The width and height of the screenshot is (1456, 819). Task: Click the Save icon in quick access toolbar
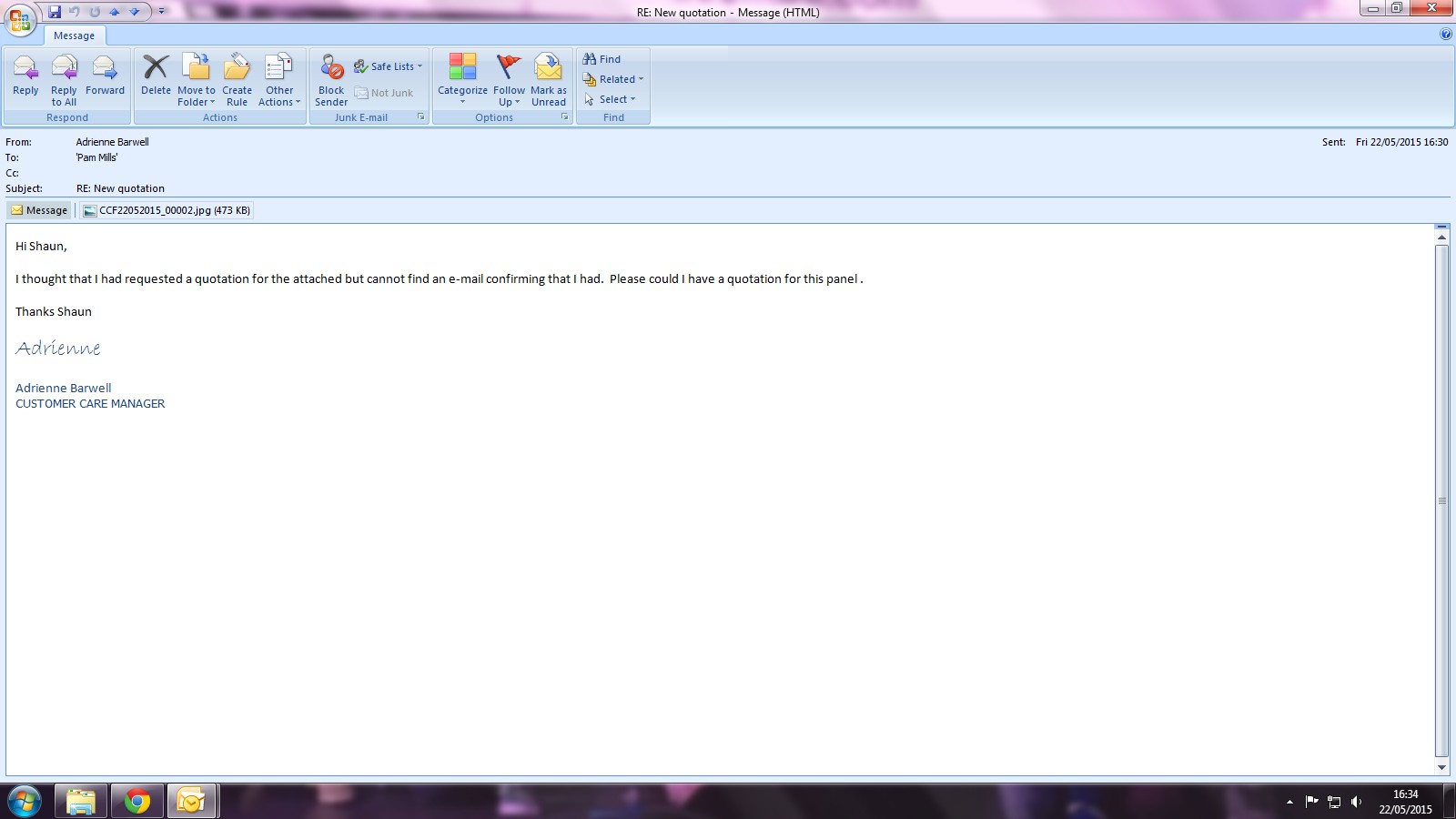[55, 12]
